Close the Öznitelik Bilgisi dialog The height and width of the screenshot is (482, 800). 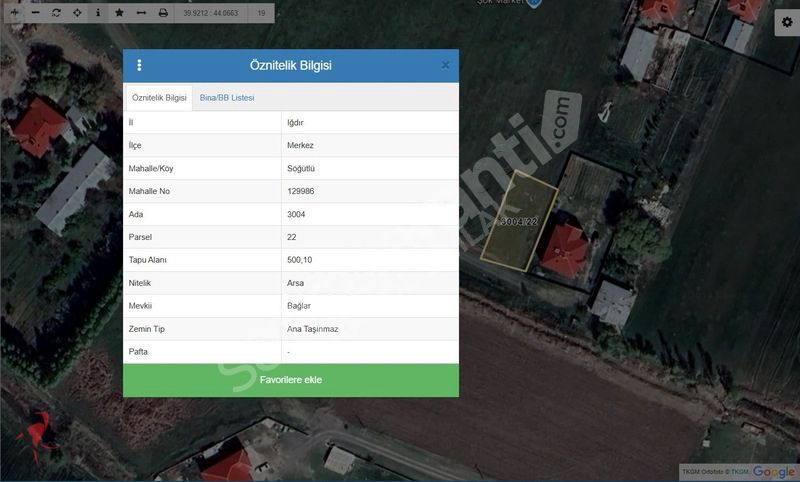pos(445,65)
